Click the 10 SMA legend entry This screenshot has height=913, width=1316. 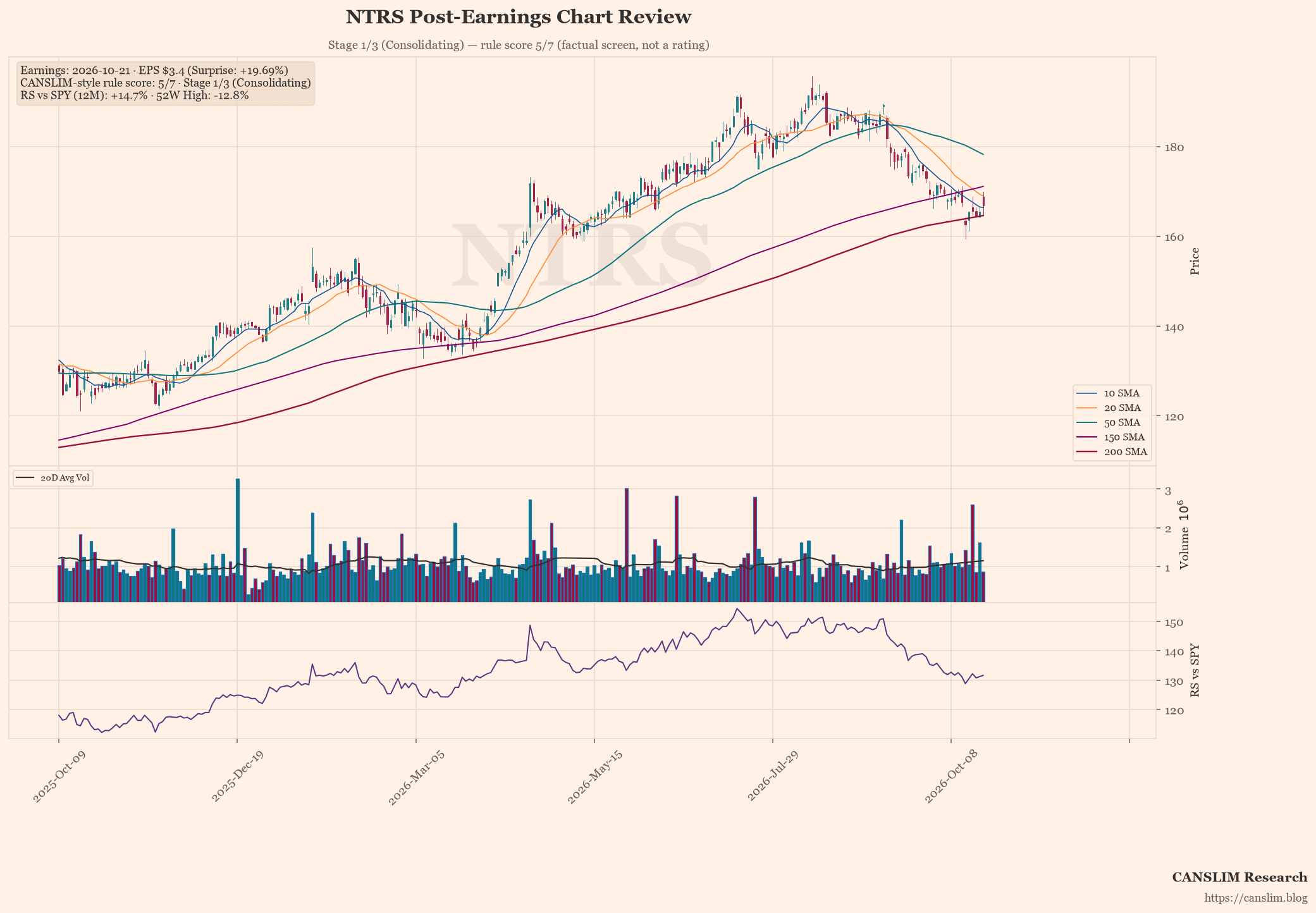click(1112, 393)
